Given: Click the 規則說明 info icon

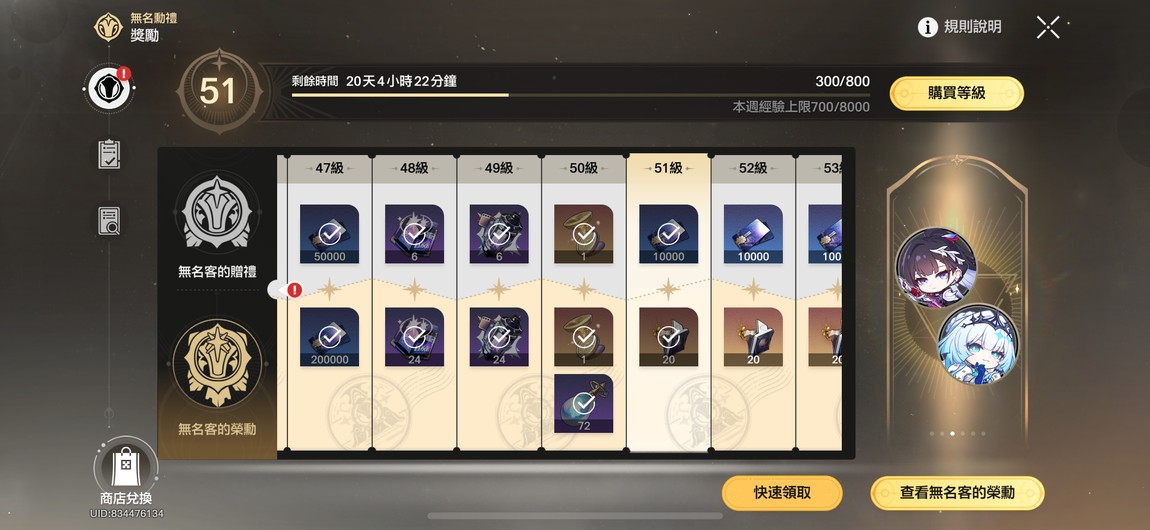Looking at the screenshot, I should (928, 27).
